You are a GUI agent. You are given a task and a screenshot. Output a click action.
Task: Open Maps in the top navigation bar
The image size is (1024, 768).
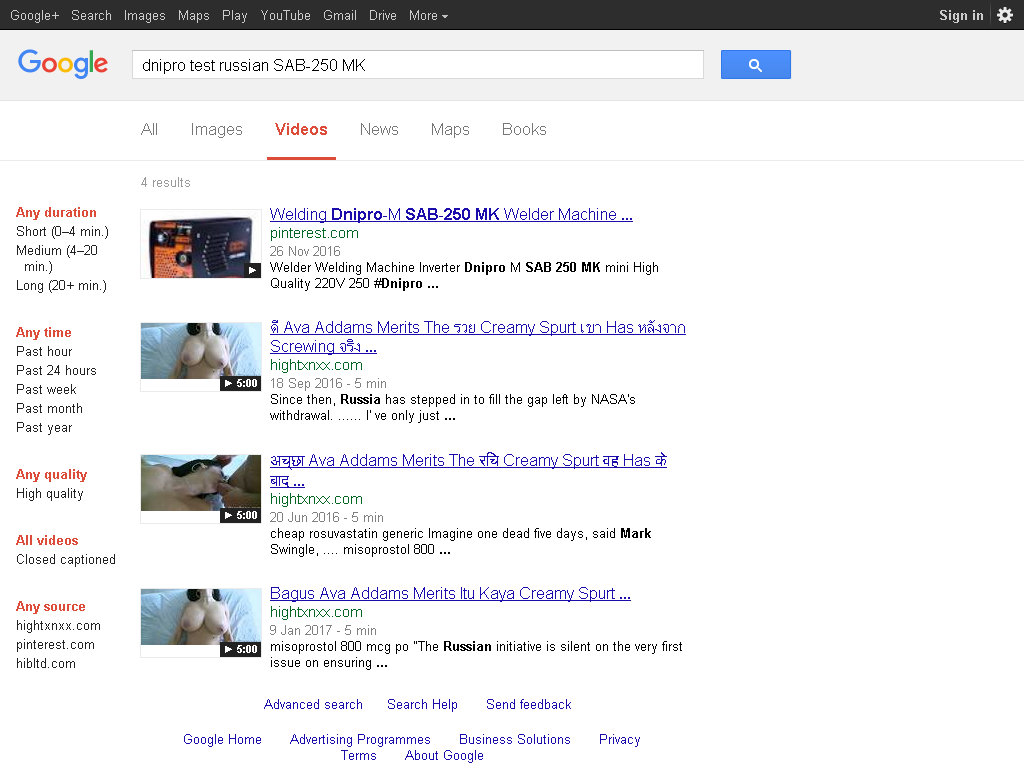pos(193,15)
